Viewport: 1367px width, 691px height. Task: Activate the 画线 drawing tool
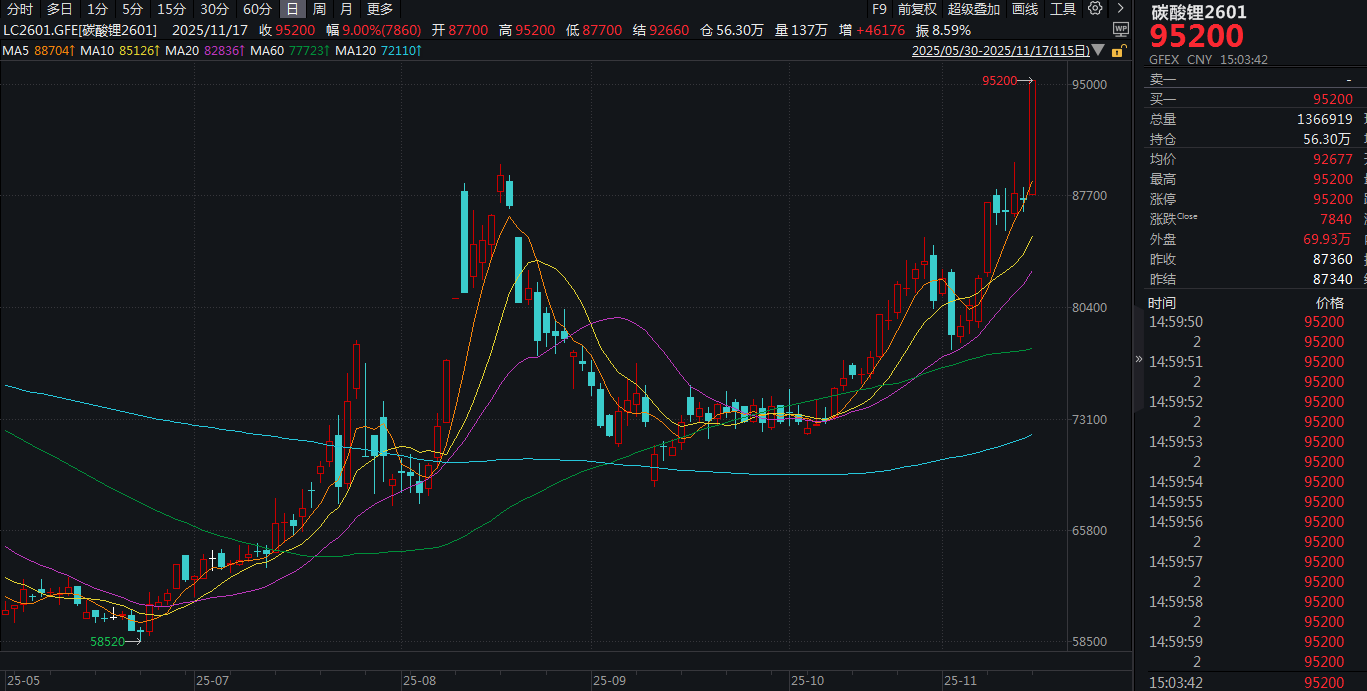1025,9
